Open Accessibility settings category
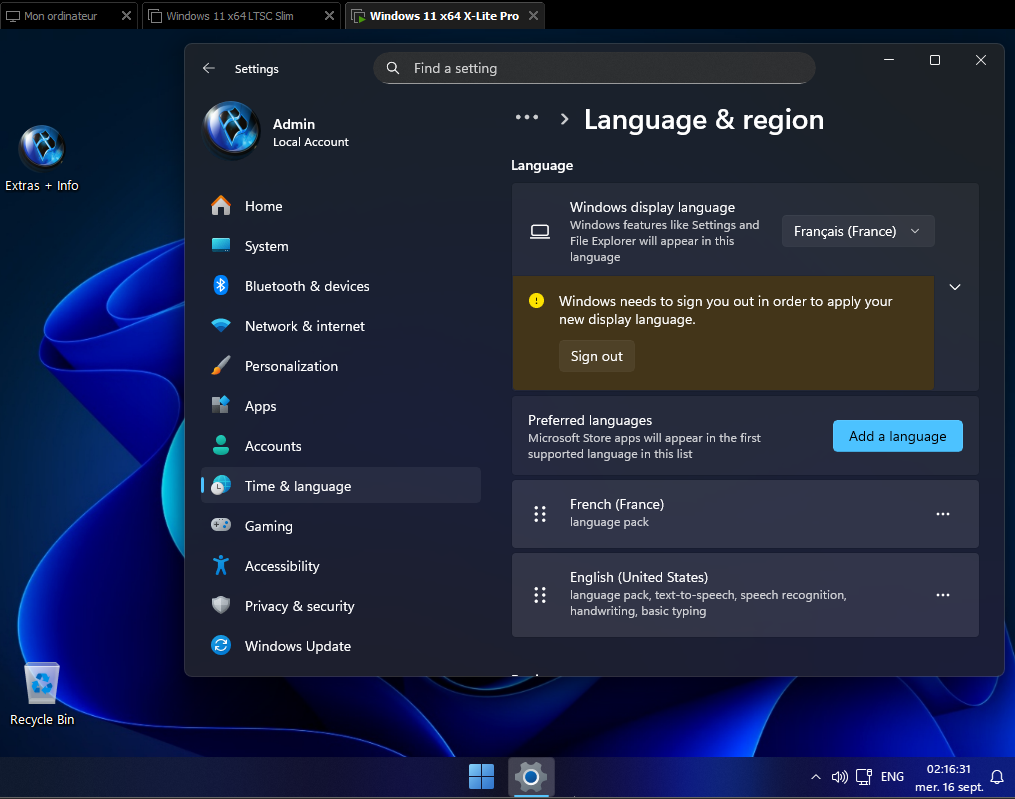1015x799 pixels. [341, 566]
